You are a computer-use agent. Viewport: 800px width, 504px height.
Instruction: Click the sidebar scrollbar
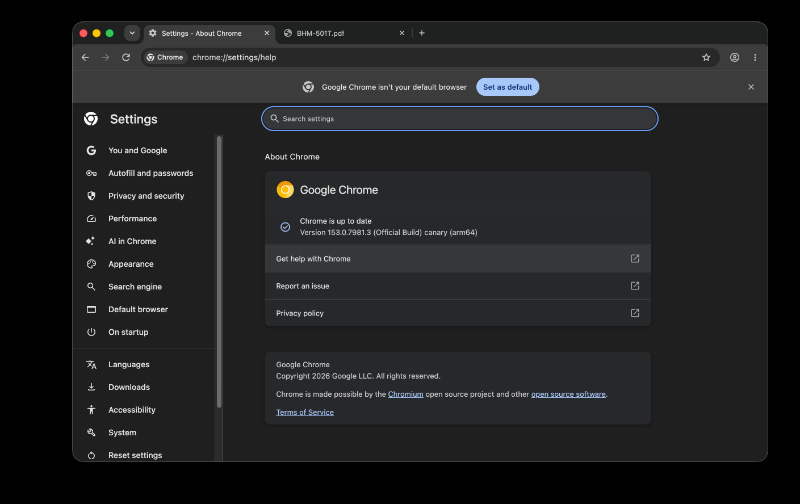point(219,271)
